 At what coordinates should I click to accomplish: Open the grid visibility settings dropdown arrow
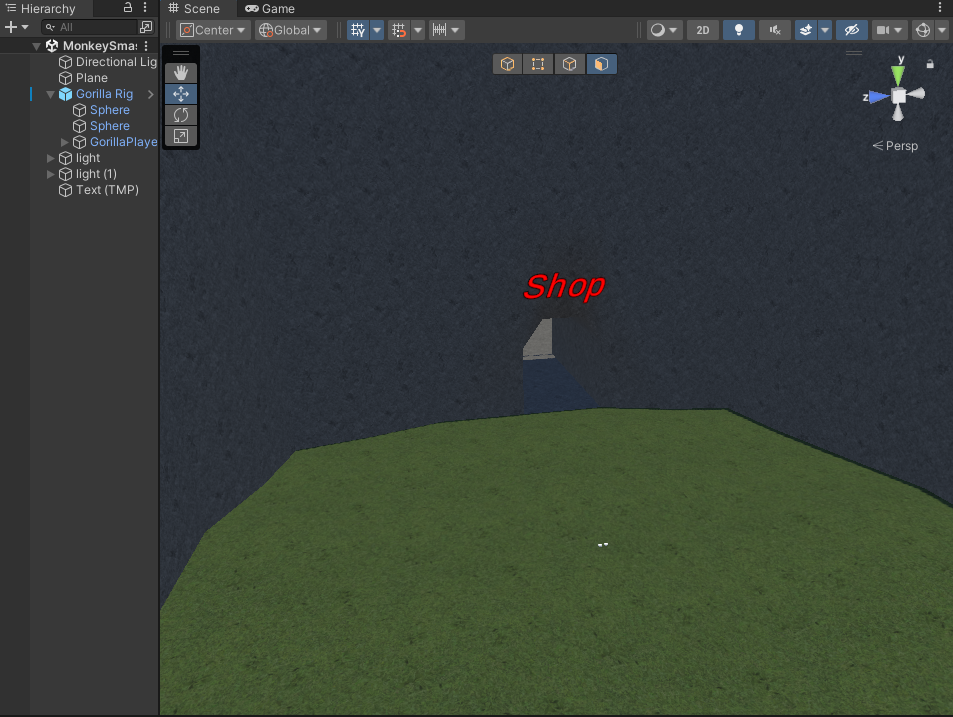click(377, 30)
